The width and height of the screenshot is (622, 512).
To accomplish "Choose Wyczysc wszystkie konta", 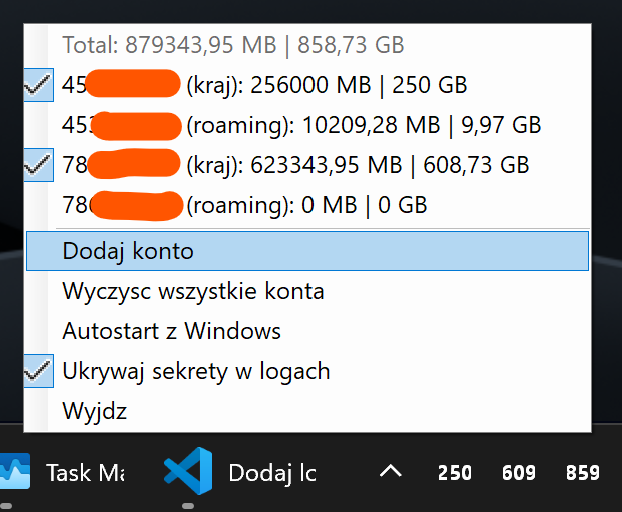I will coord(307,291).
